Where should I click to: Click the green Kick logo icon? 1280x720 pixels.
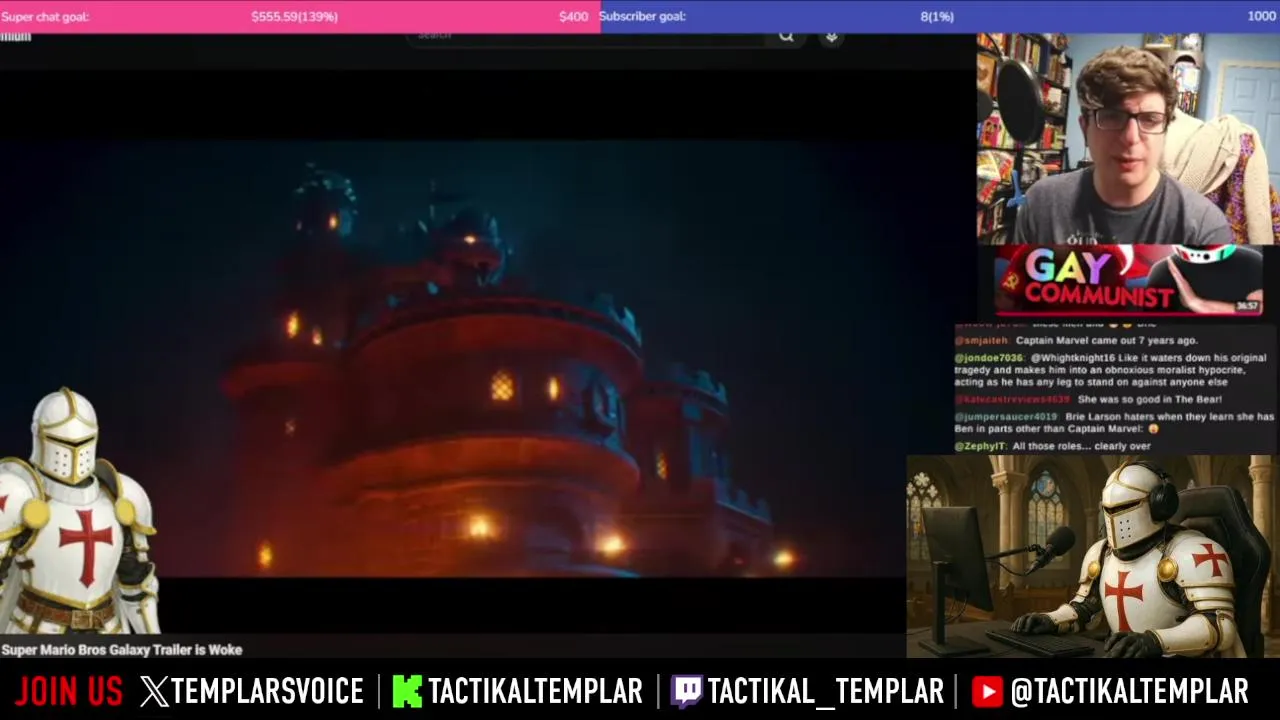pyautogui.click(x=407, y=691)
